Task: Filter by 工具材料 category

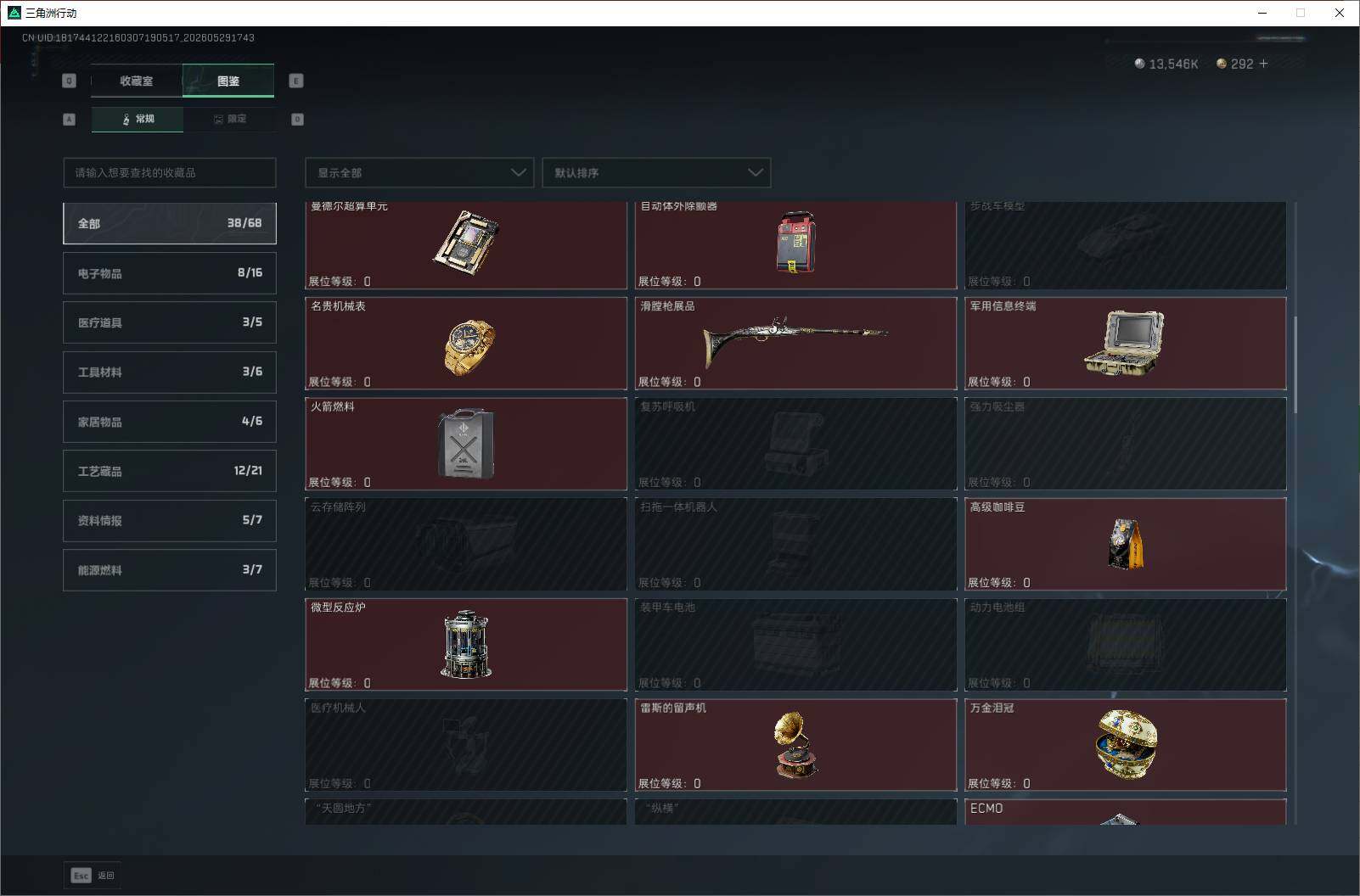Action: coord(170,372)
